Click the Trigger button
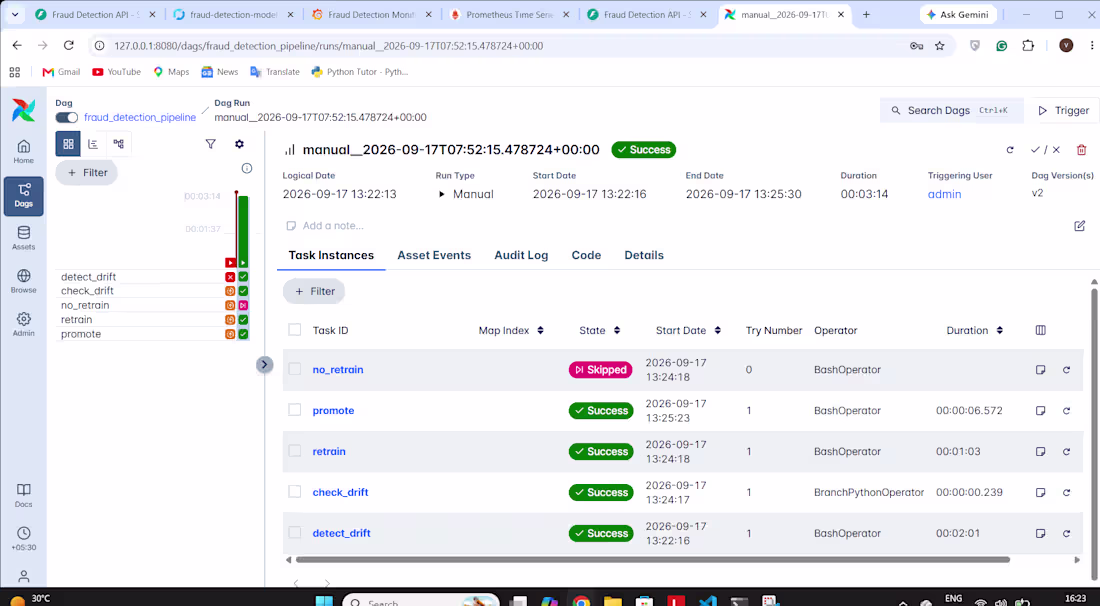The image size is (1100, 606). pyautogui.click(x=1062, y=111)
